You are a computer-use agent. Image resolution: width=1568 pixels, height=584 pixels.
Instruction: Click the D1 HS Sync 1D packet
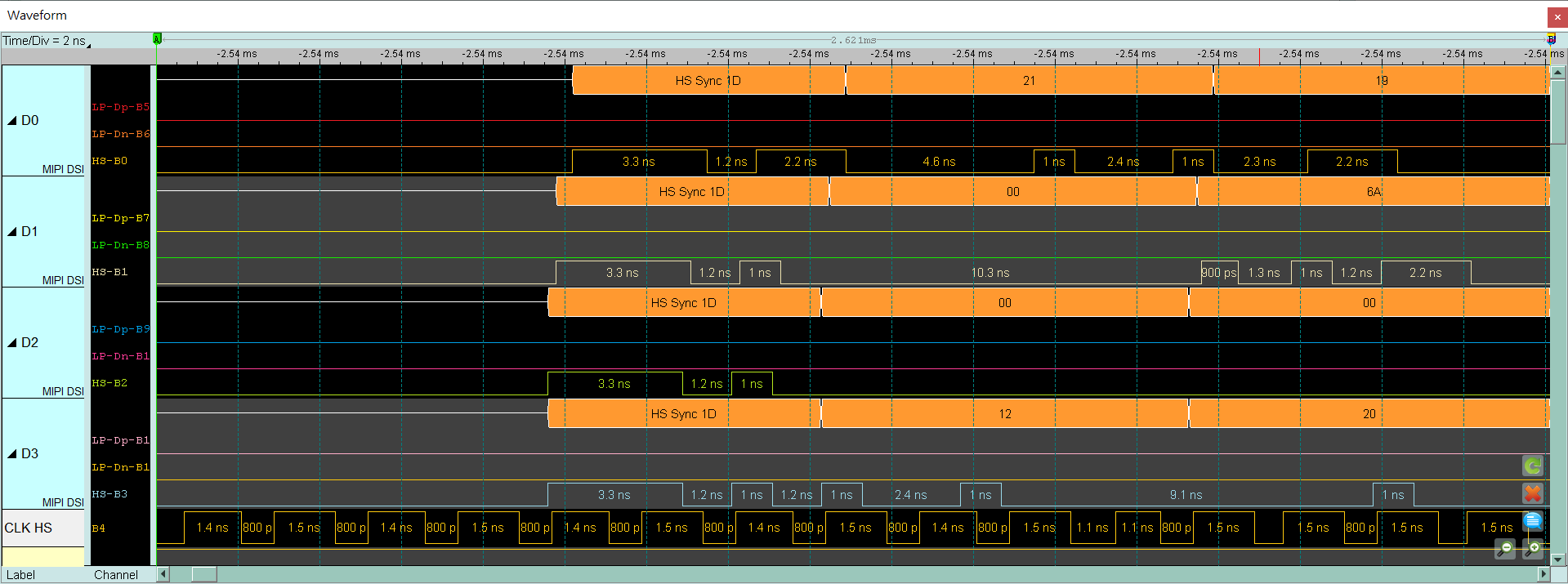(692, 192)
